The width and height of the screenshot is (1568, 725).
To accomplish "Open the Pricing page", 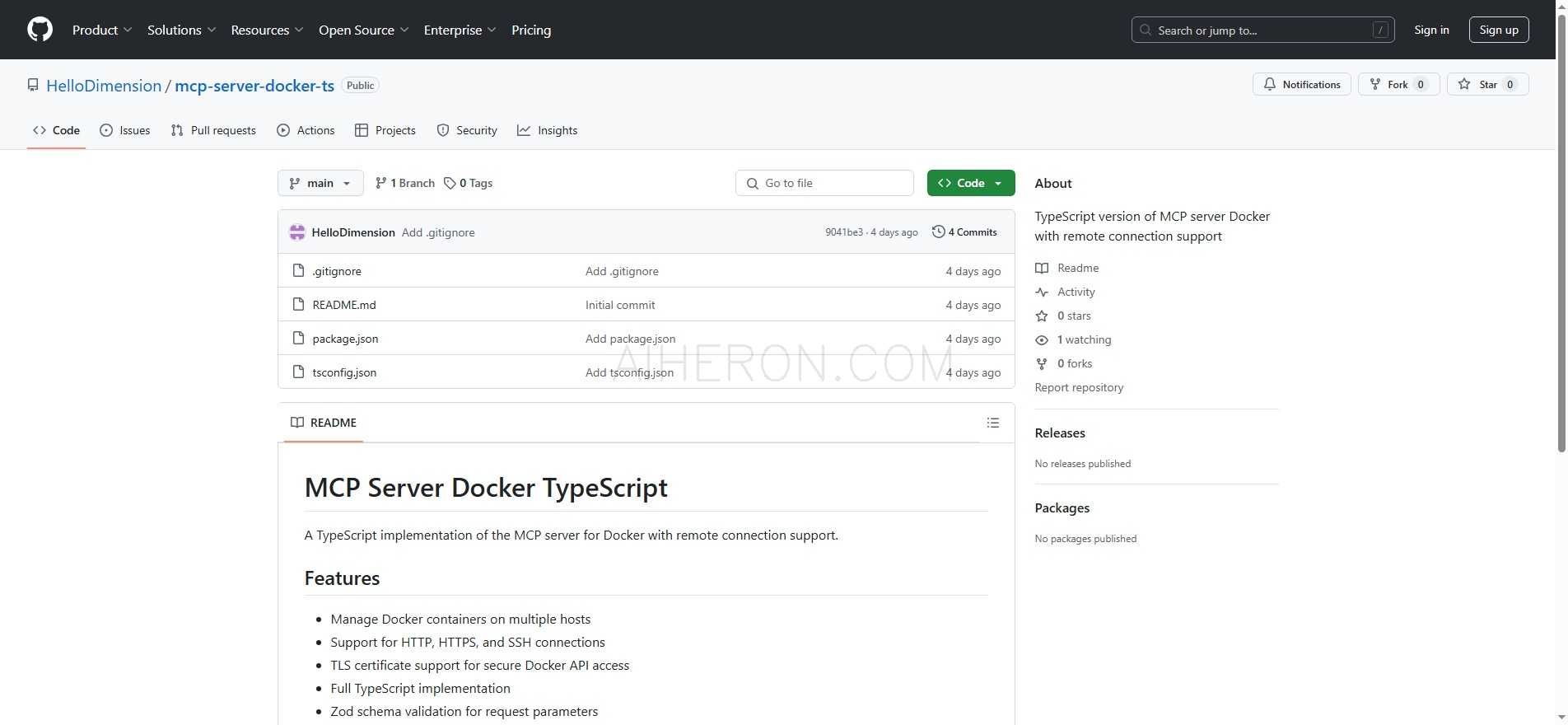I will tap(531, 30).
